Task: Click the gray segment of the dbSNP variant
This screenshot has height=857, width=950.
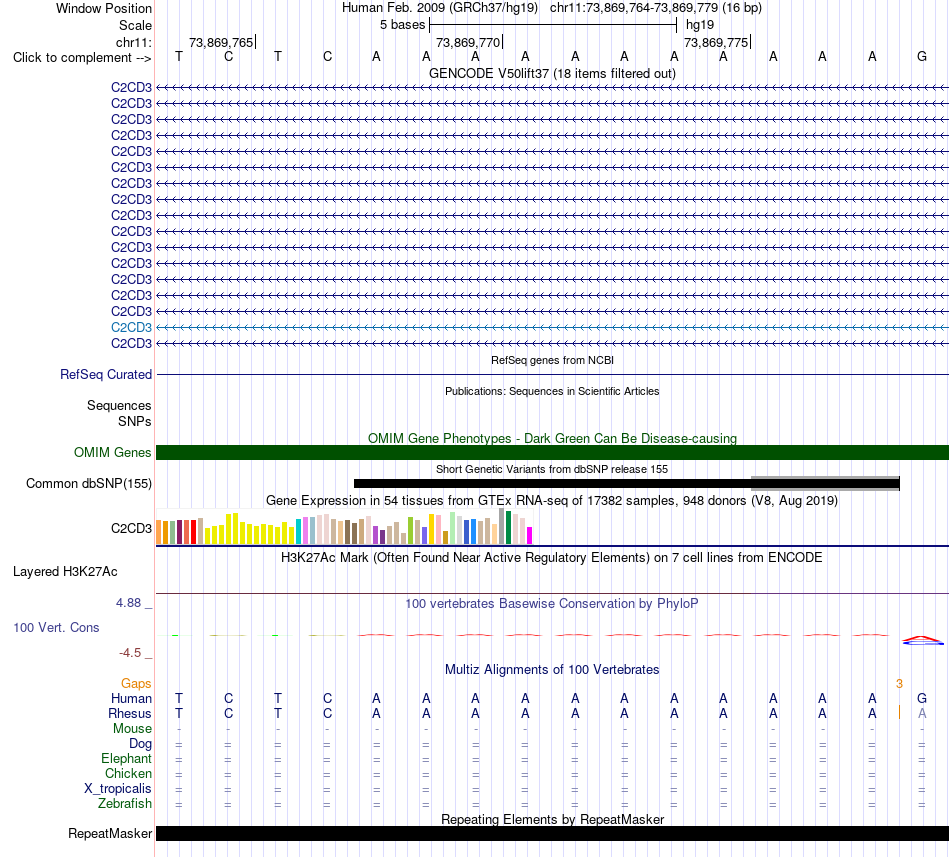Action: point(825,483)
